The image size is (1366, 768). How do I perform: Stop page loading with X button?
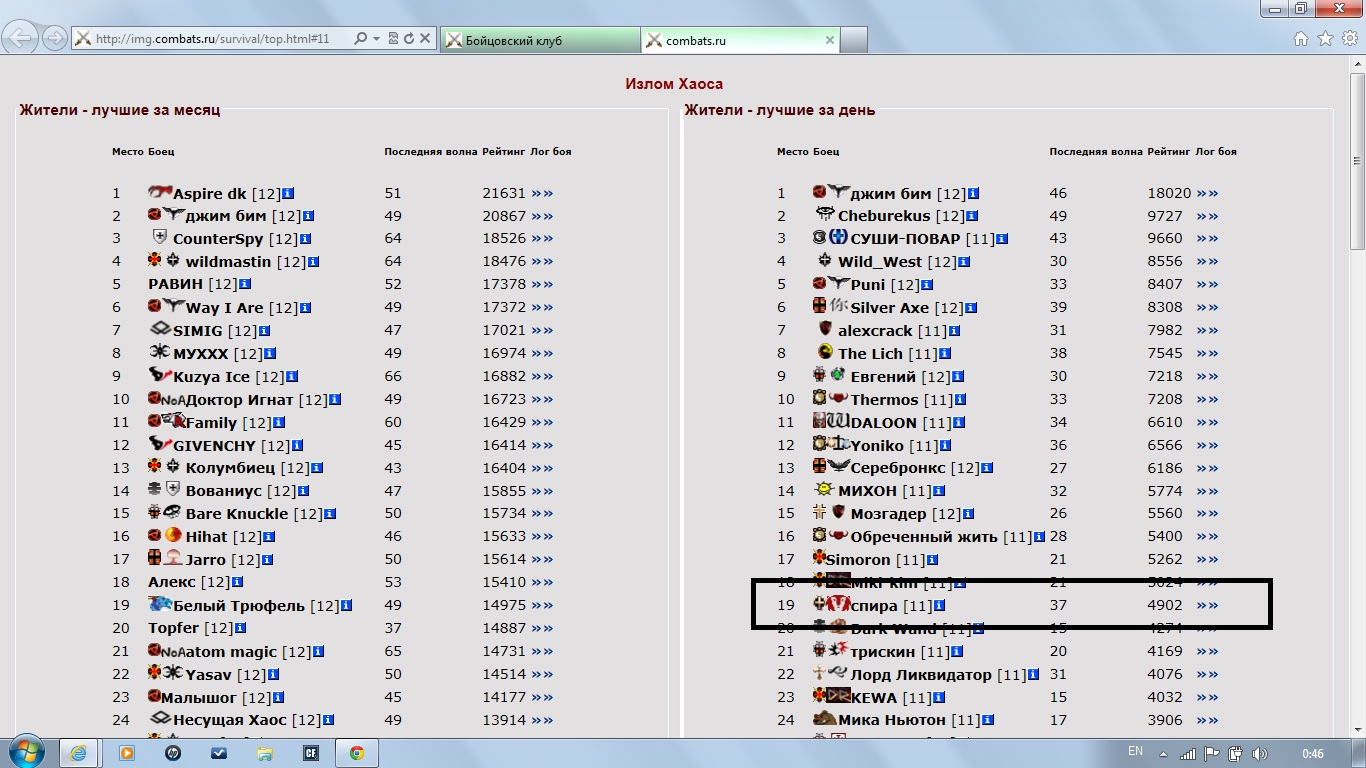tap(425, 39)
